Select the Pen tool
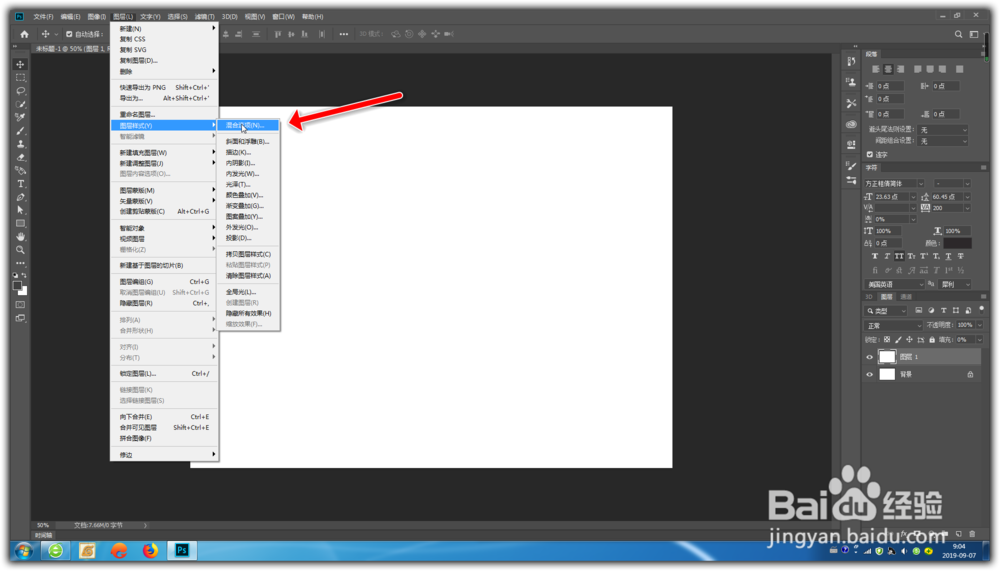This screenshot has height=571, width=1000. pyautogui.click(x=20, y=197)
